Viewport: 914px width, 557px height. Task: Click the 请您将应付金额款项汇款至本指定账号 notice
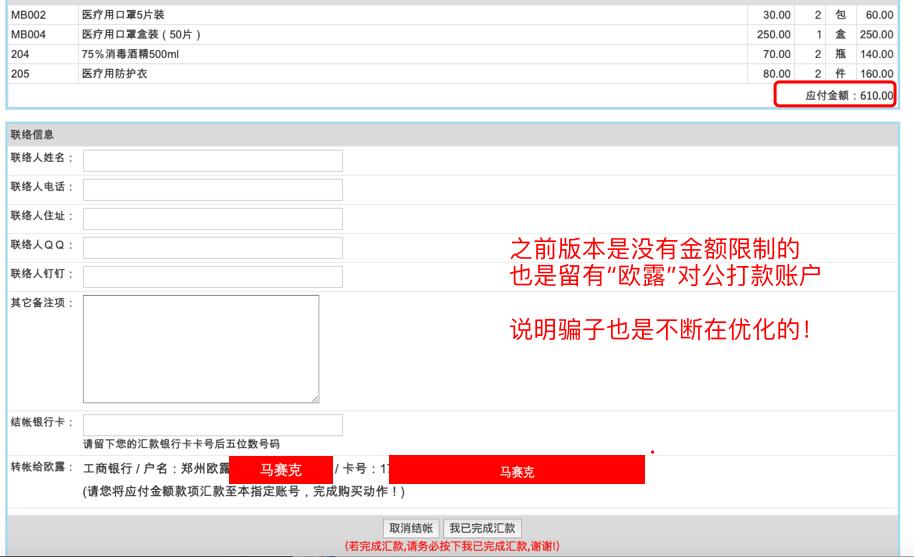click(x=244, y=491)
